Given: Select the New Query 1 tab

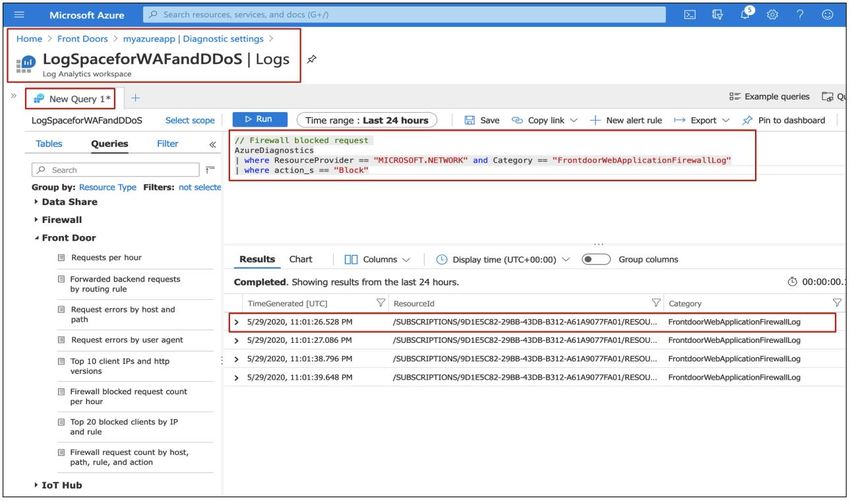Looking at the screenshot, I should tap(72, 99).
